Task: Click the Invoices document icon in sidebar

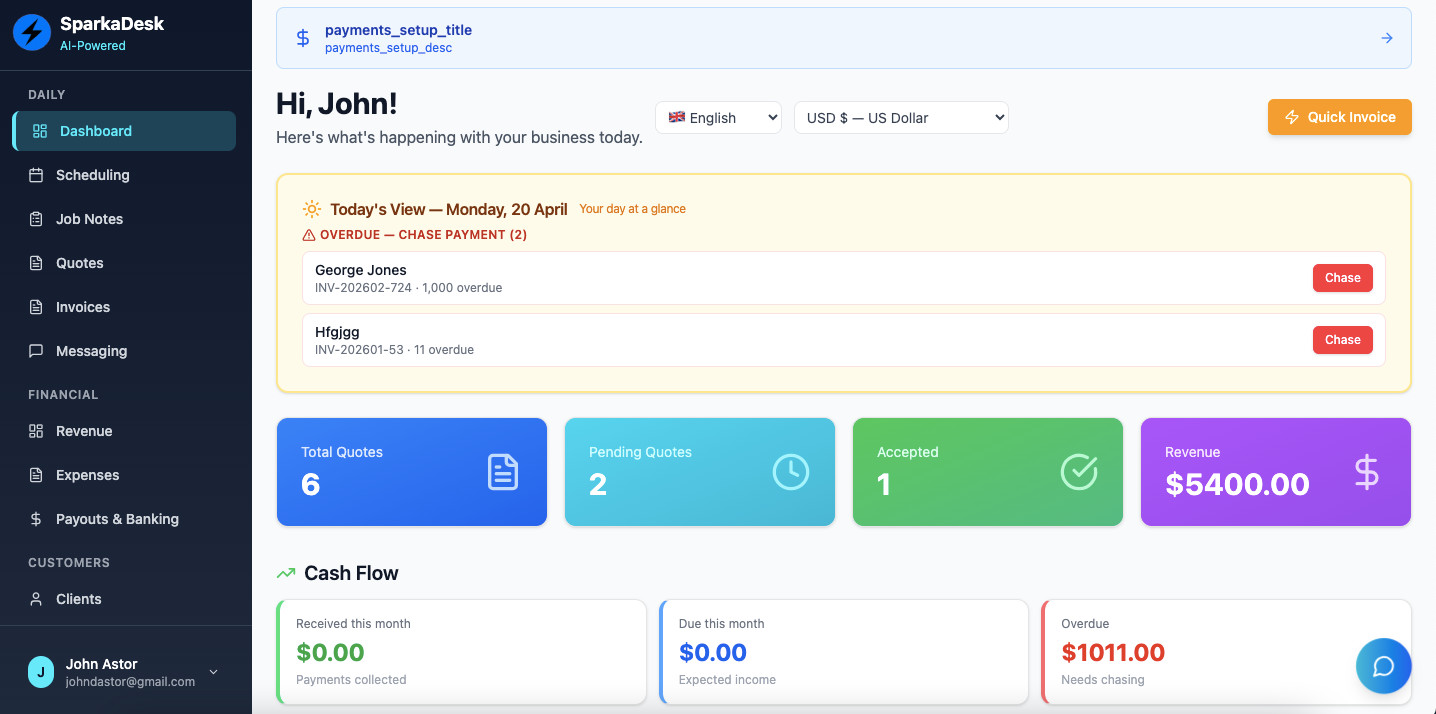Action: click(36, 307)
